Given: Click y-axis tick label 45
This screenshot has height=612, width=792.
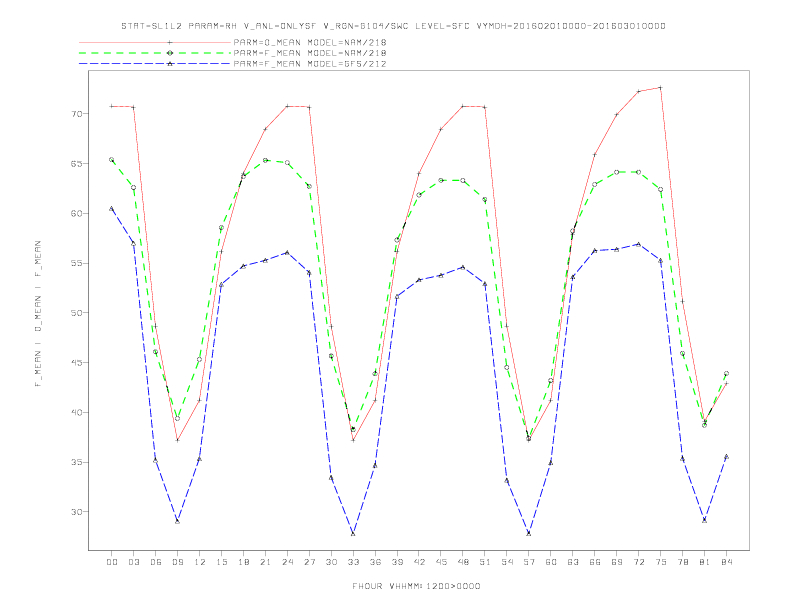Looking at the screenshot, I should (x=76, y=363).
